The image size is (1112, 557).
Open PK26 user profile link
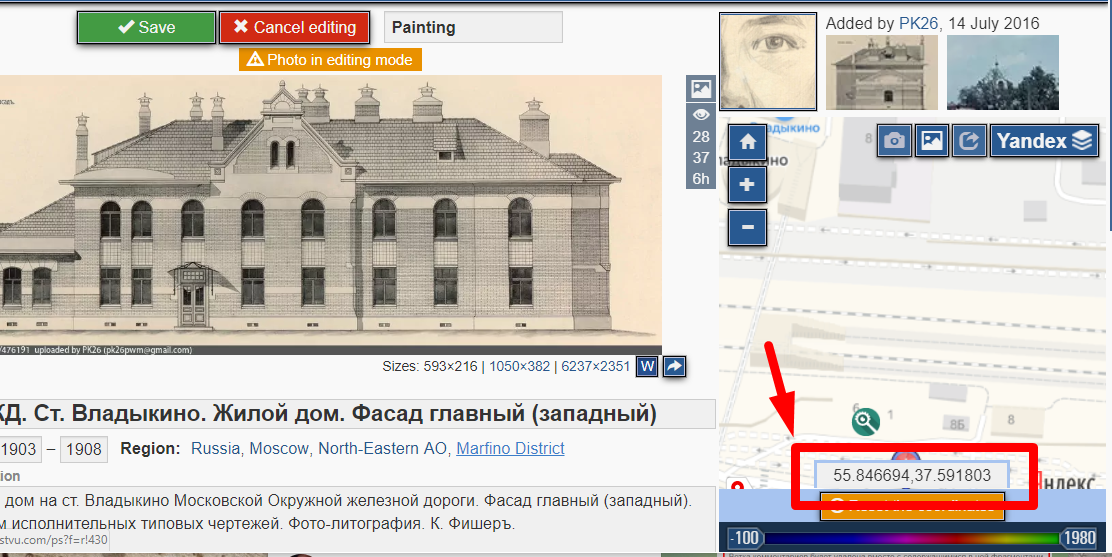pyautogui.click(x=918, y=23)
